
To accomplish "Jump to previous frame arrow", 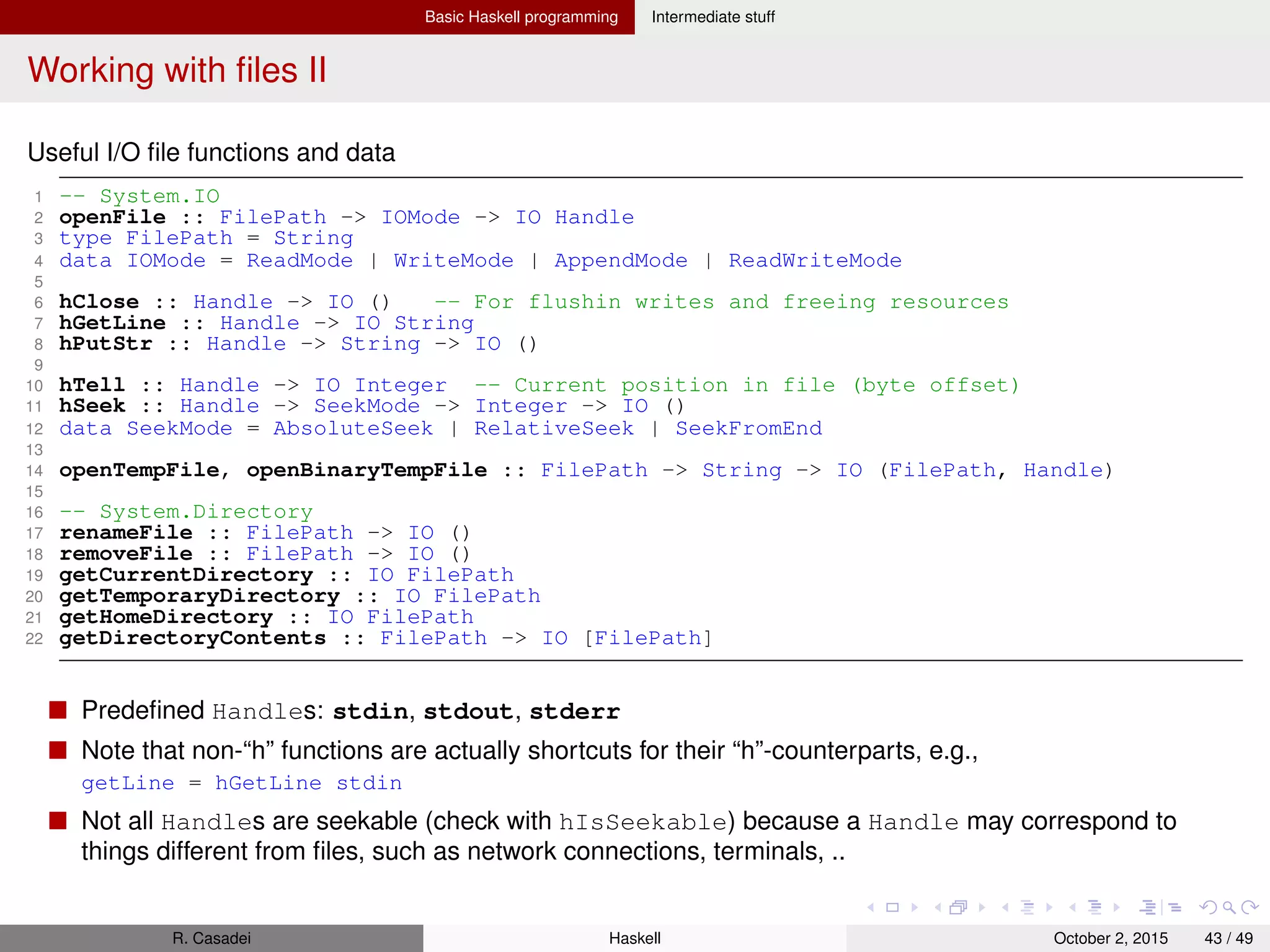I will [938, 907].
